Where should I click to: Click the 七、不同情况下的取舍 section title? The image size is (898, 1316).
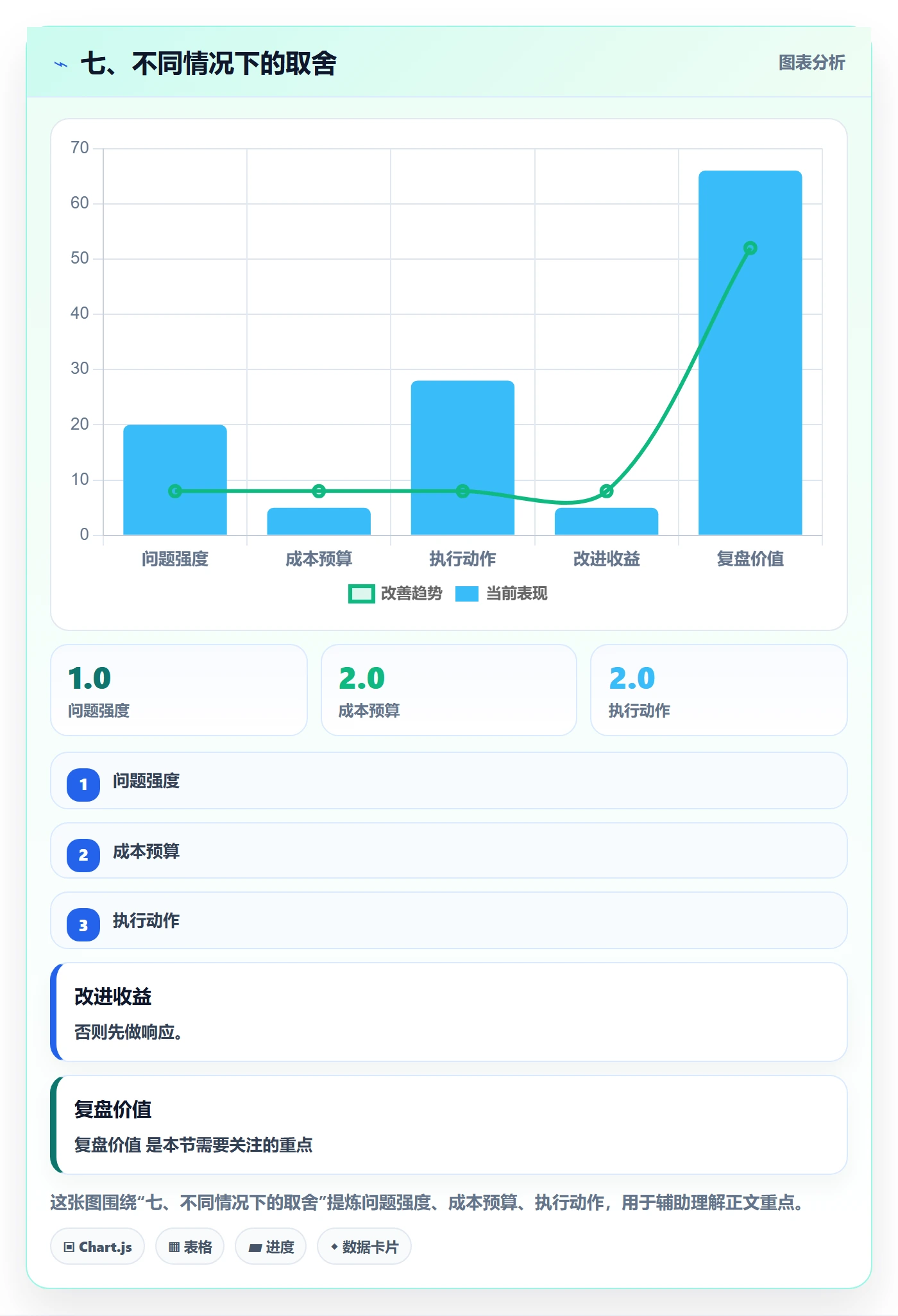point(208,63)
